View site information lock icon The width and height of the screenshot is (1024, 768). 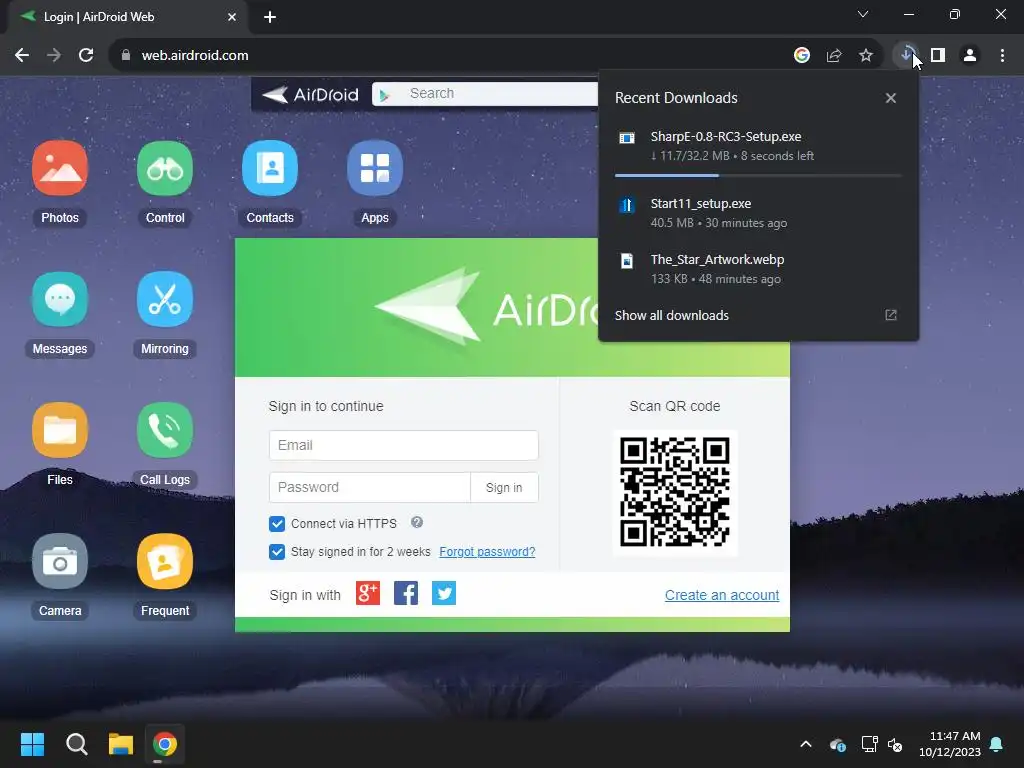pos(126,56)
